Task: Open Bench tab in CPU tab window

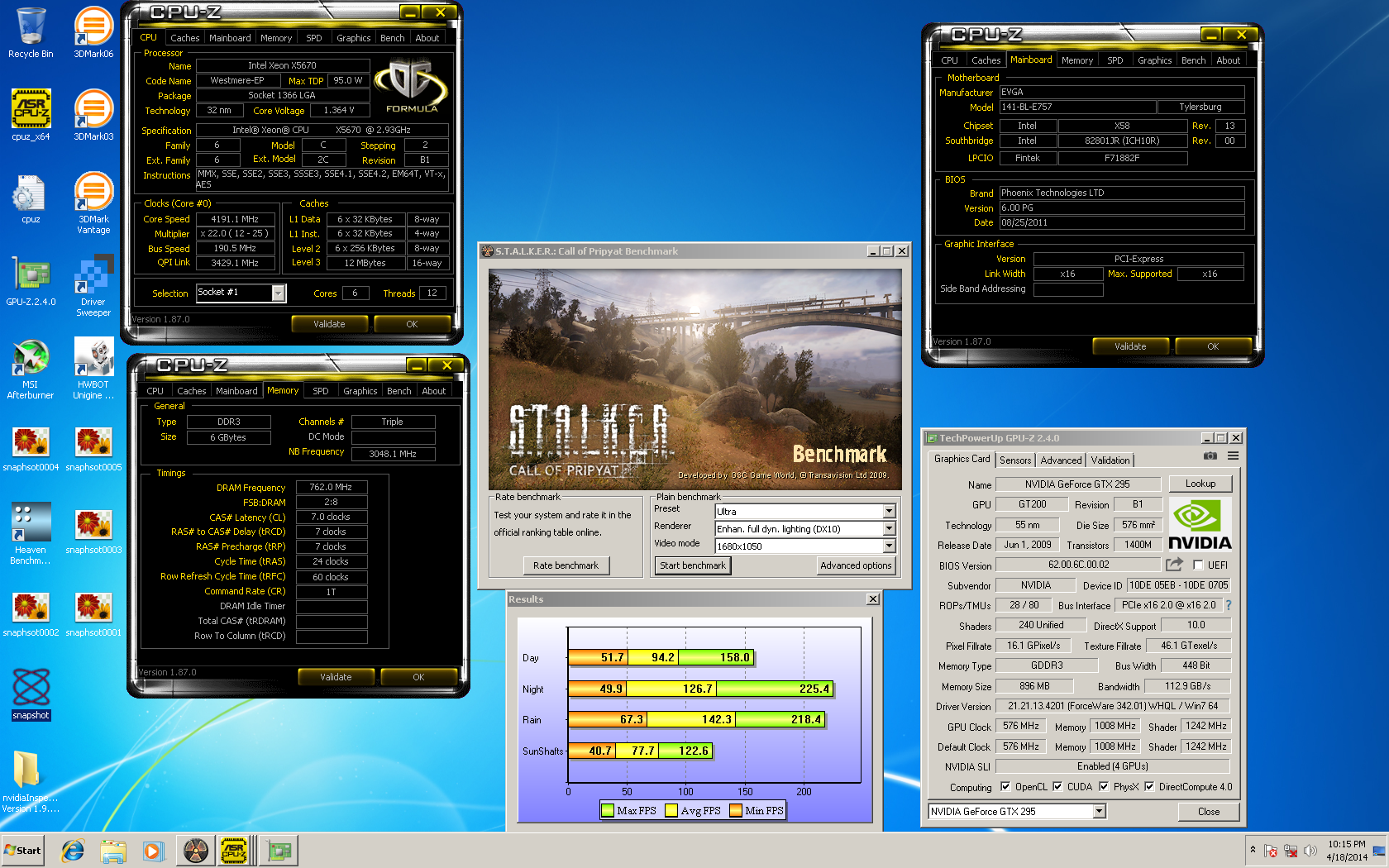Action: (393, 38)
